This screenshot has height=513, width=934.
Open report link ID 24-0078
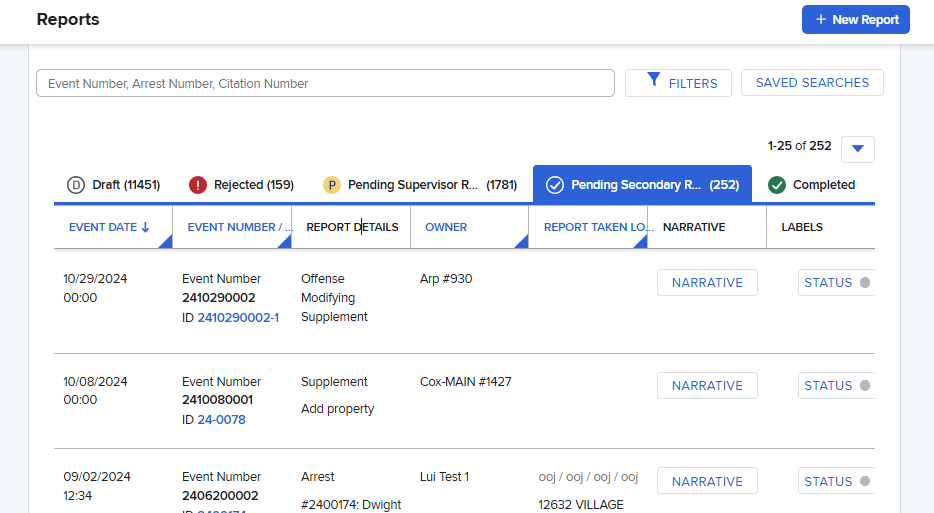pyautogui.click(x=221, y=420)
